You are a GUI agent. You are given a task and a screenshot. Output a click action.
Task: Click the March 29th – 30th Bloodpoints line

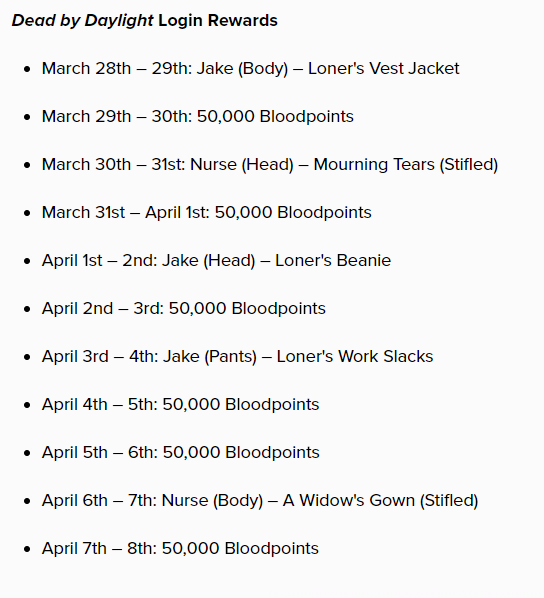(198, 117)
